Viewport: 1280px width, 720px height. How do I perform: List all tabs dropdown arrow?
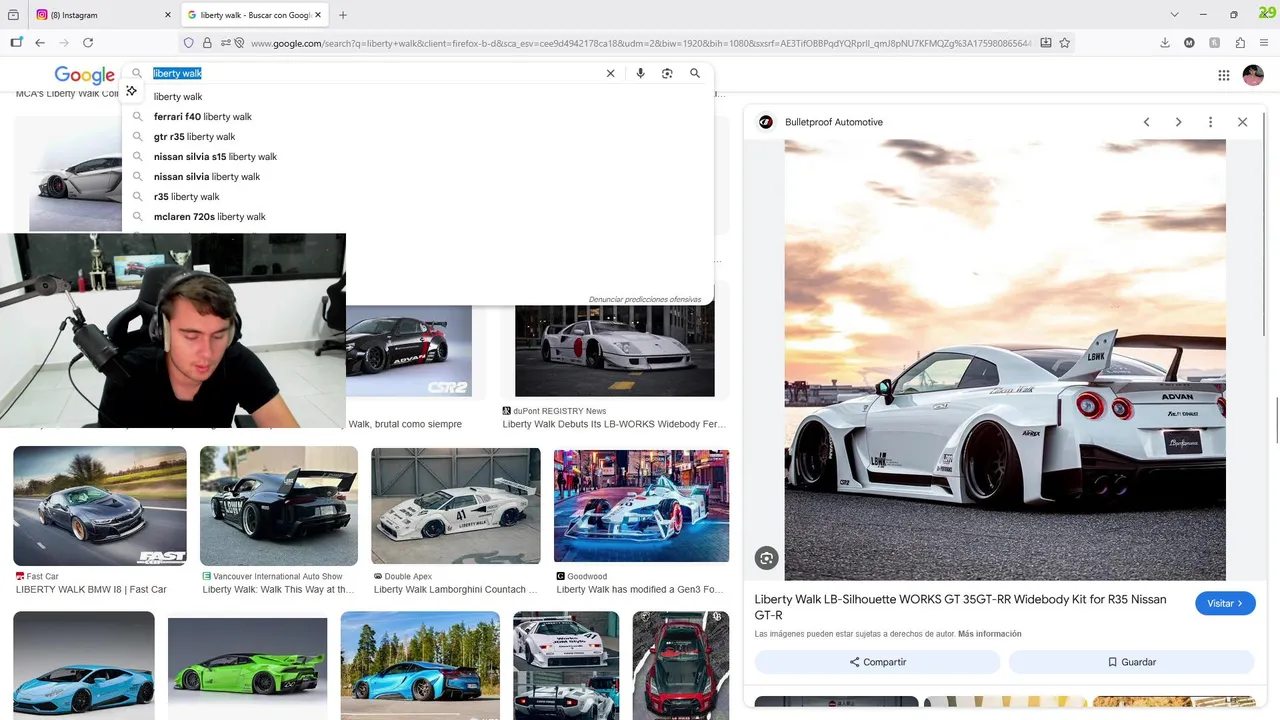point(1175,15)
